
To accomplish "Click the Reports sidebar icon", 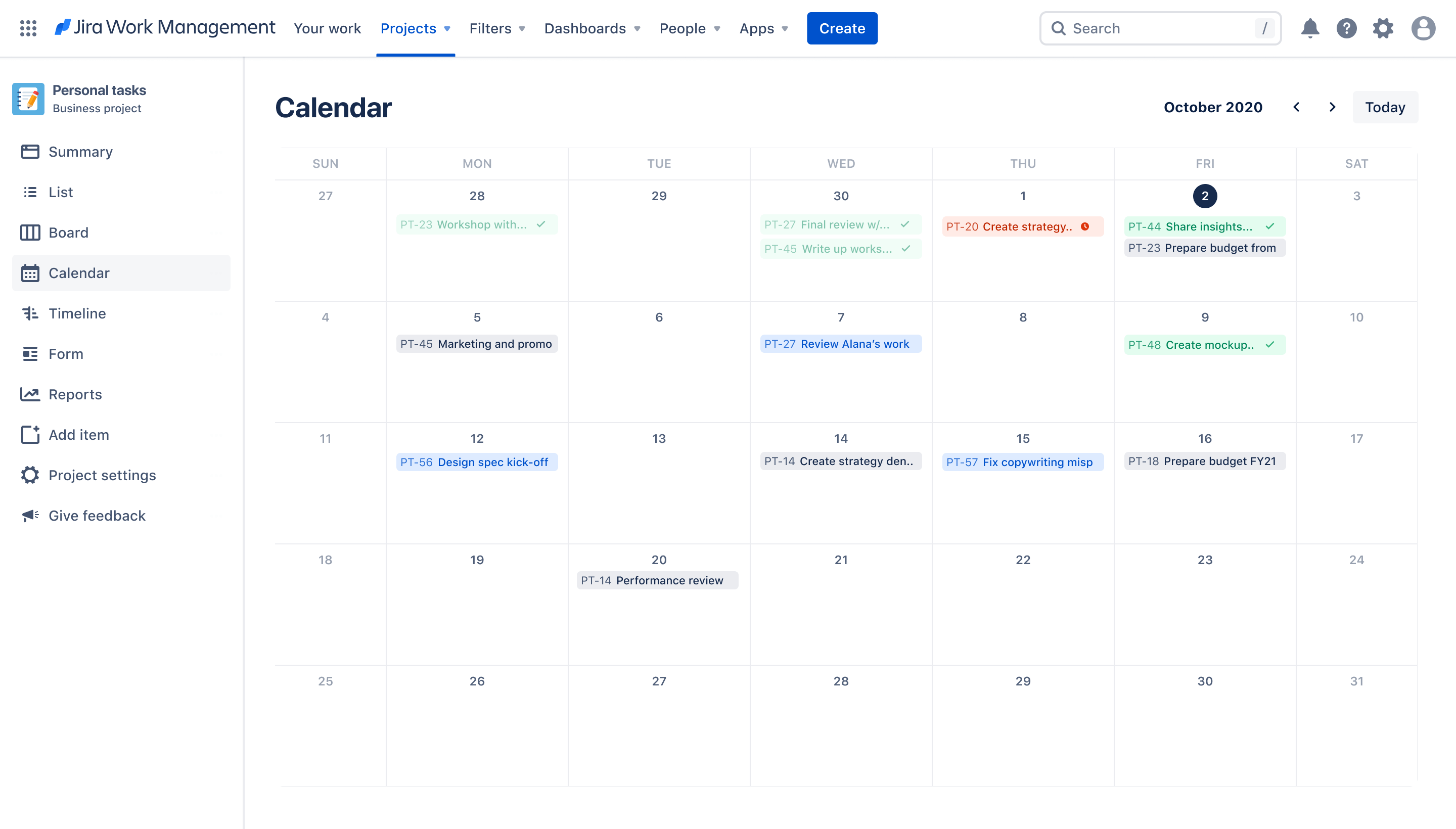I will [x=29, y=394].
